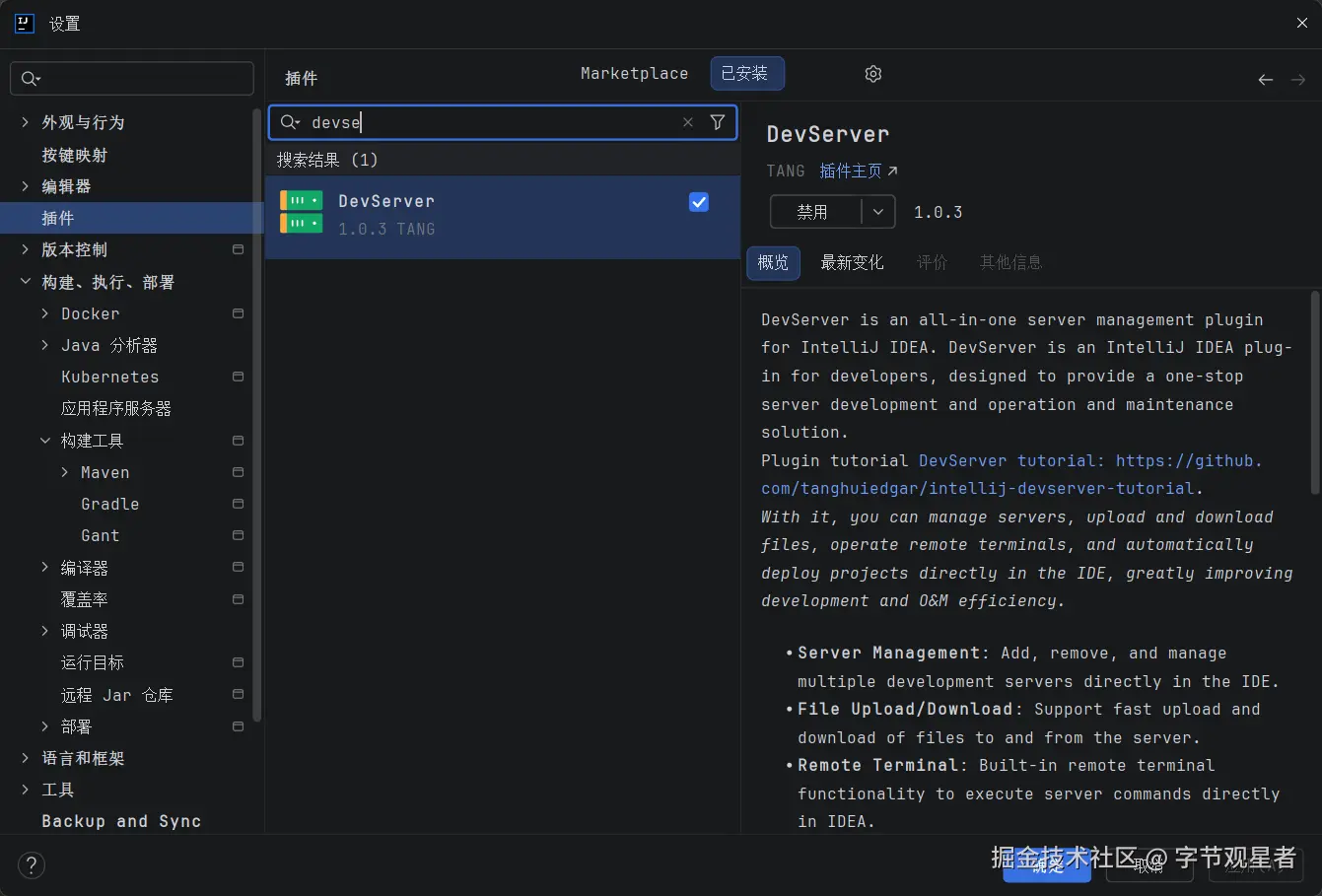Open the 插件主页 link
Image resolution: width=1322 pixels, height=896 pixels.
[x=851, y=172]
